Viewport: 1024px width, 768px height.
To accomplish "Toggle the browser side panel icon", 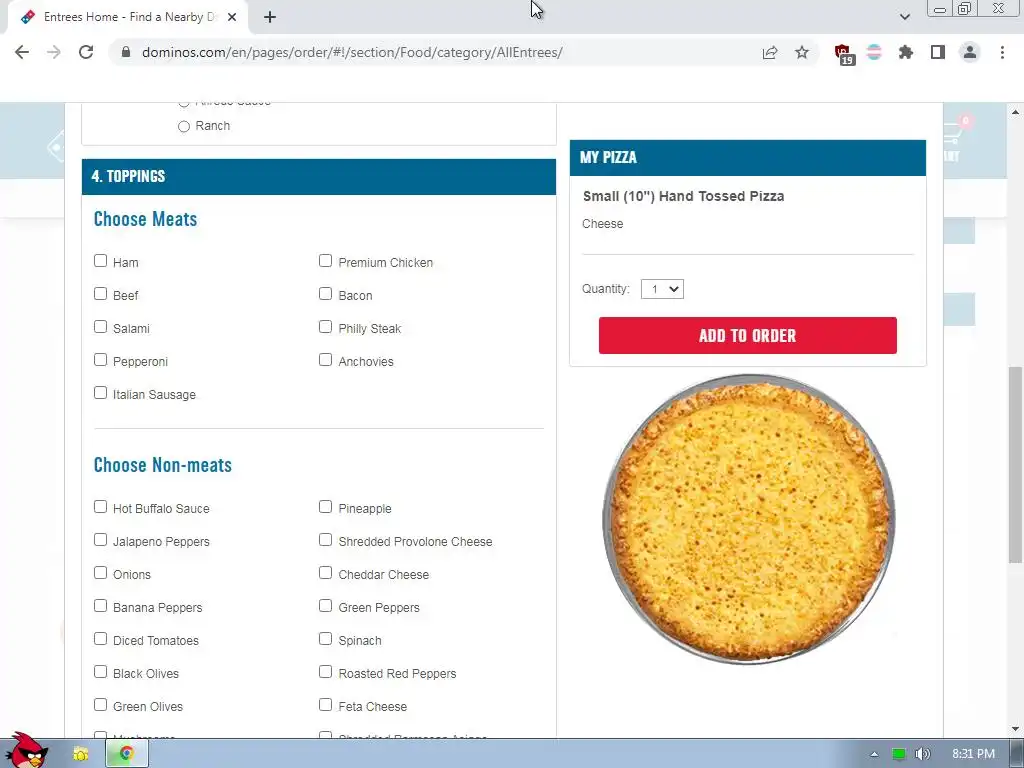I will pos(938,52).
